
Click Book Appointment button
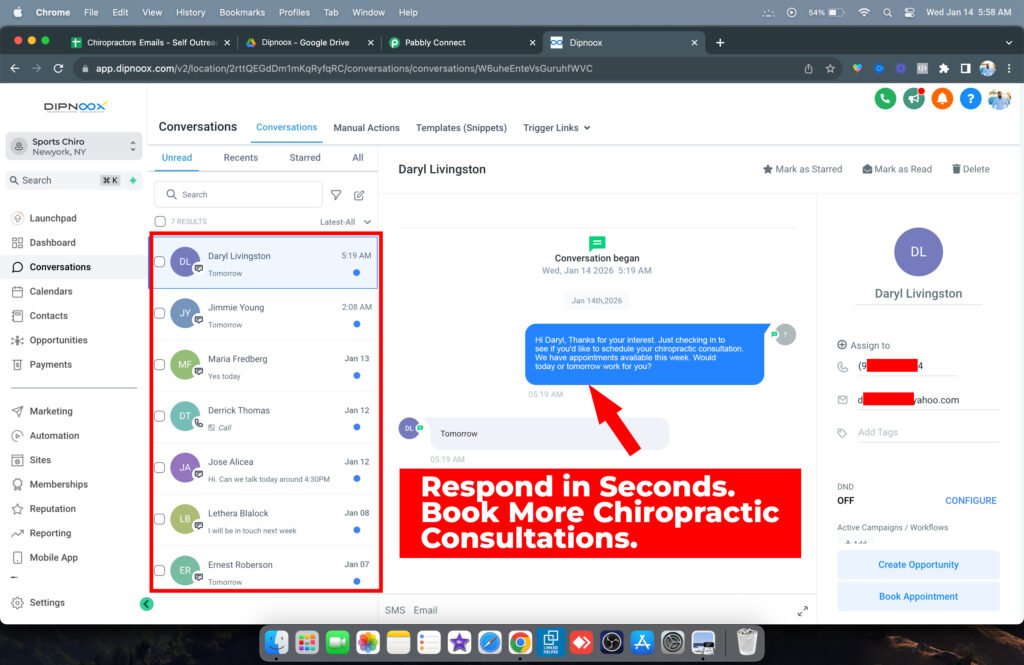[918, 596]
